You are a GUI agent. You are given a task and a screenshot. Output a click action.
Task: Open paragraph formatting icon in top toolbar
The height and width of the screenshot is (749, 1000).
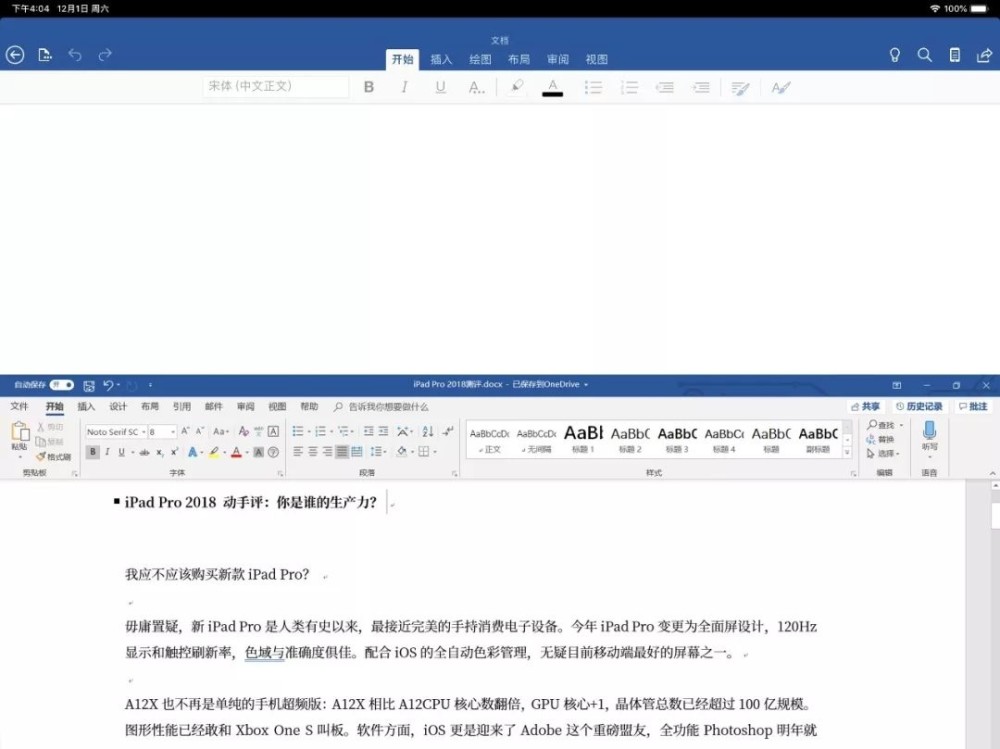tap(740, 88)
